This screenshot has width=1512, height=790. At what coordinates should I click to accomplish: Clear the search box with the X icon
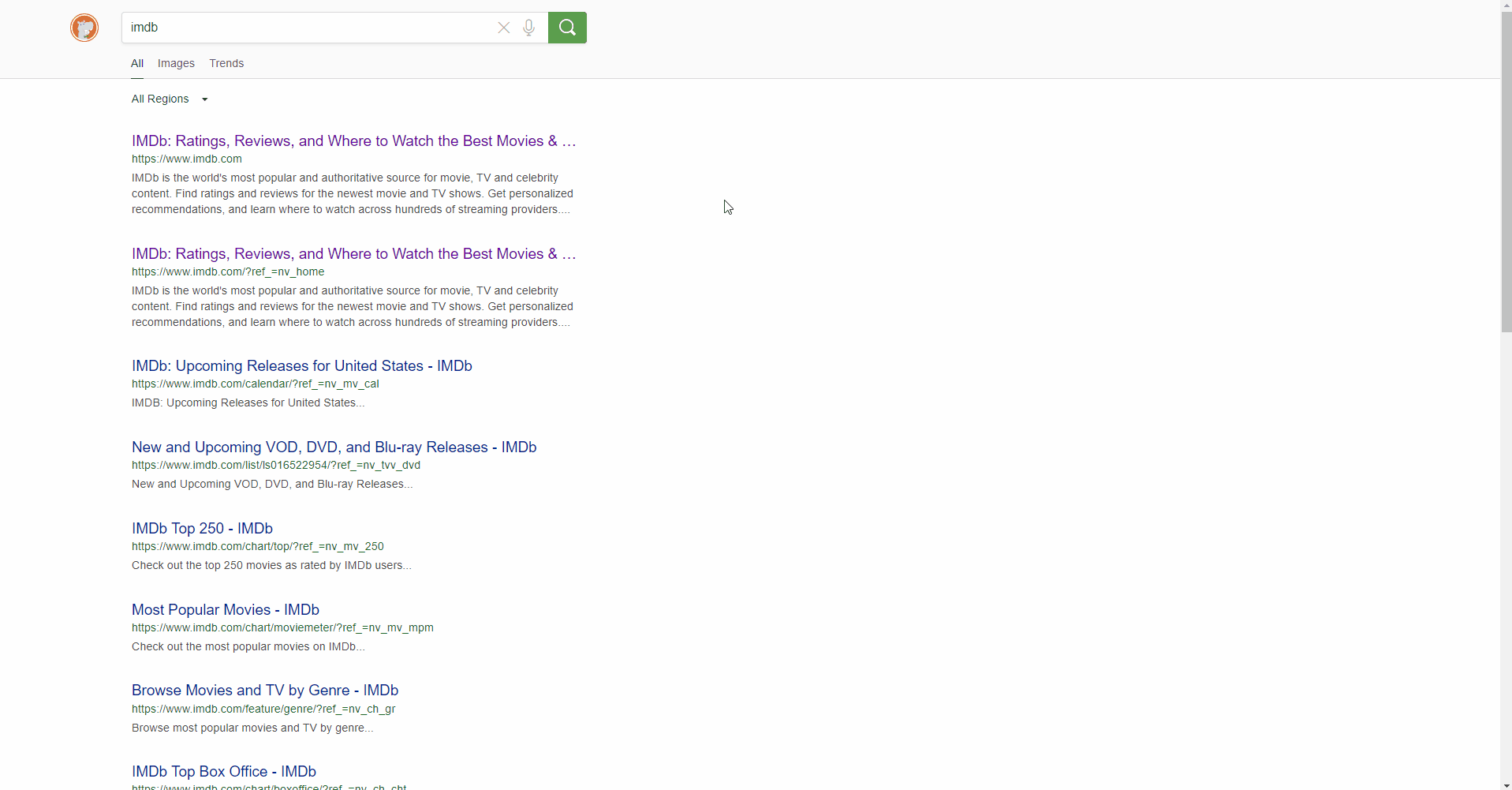pyautogui.click(x=504, y=28)
